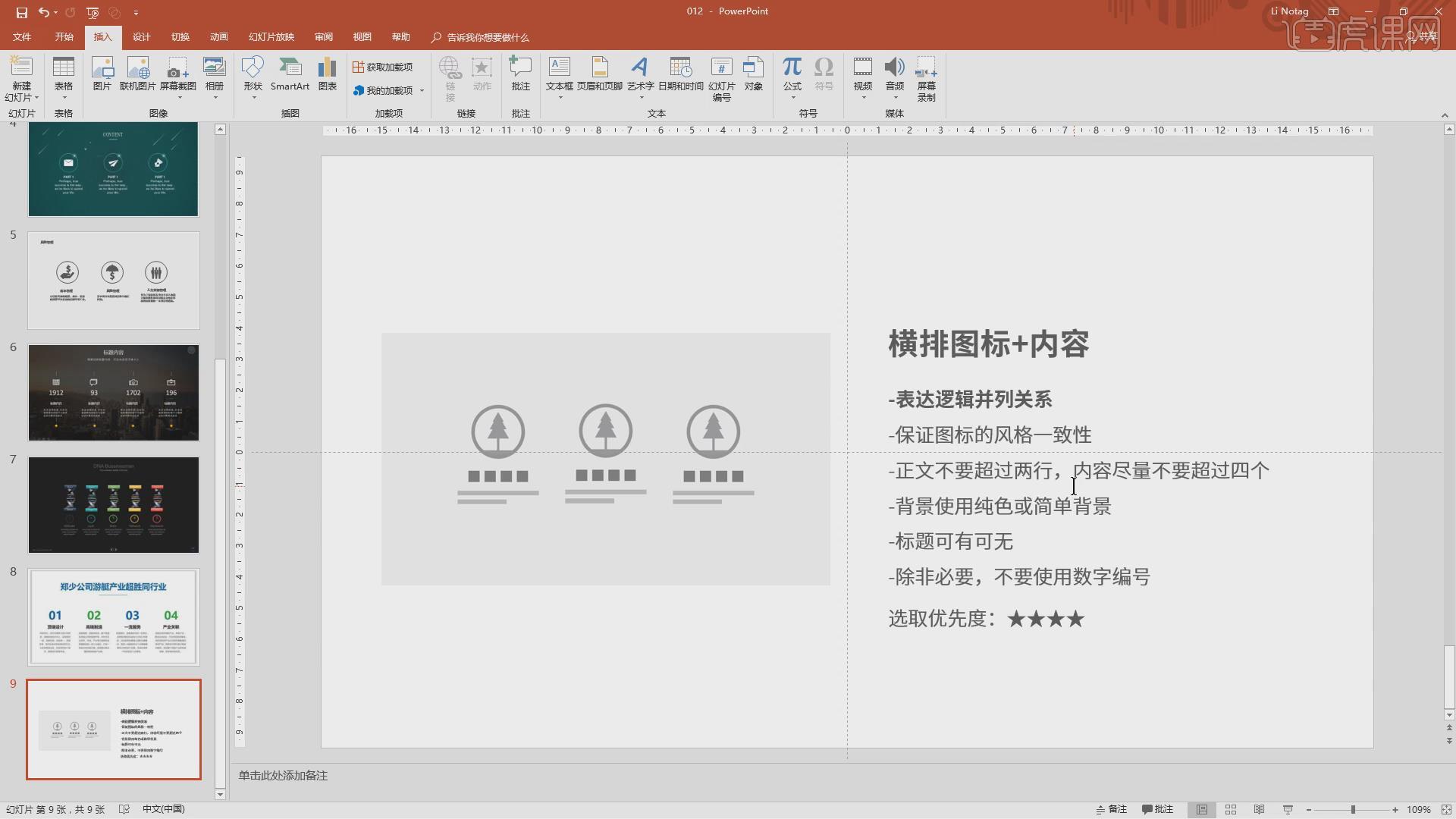Select slide 8 thumbnail
The width and height of the screenshot is (1456, 819).
pos(114,617)
